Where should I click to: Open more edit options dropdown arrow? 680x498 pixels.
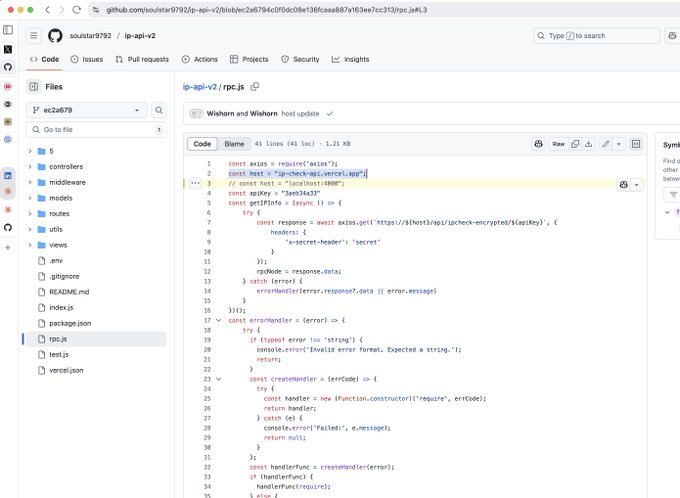click(619, 144)
